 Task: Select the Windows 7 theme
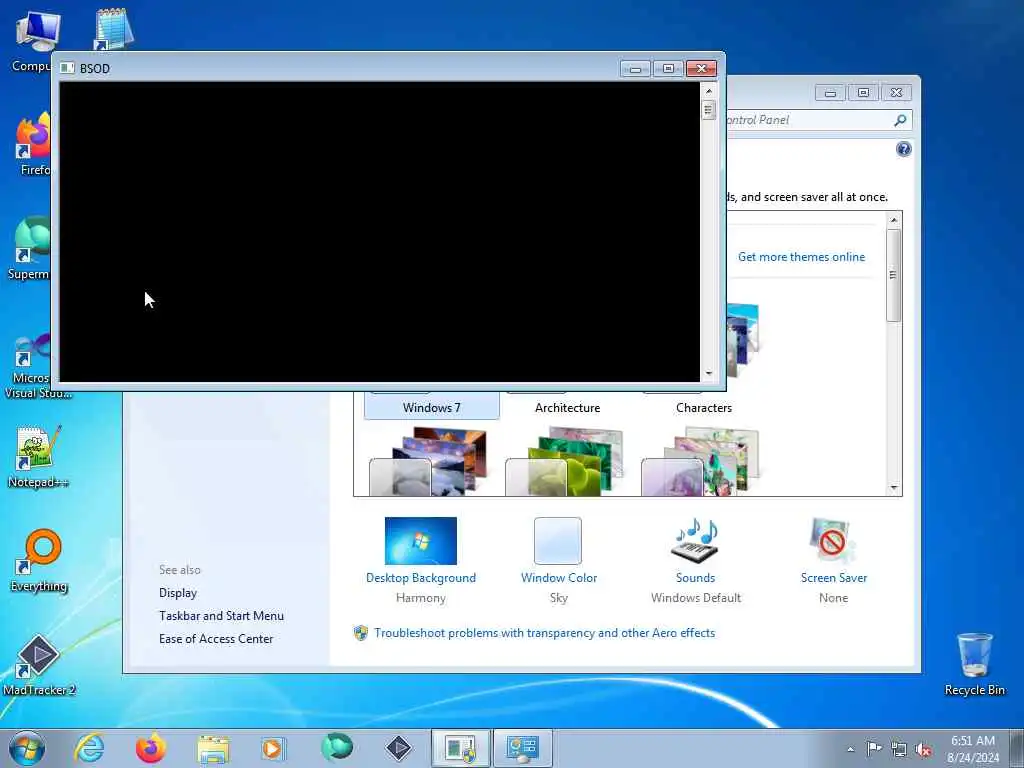(432, 405)
